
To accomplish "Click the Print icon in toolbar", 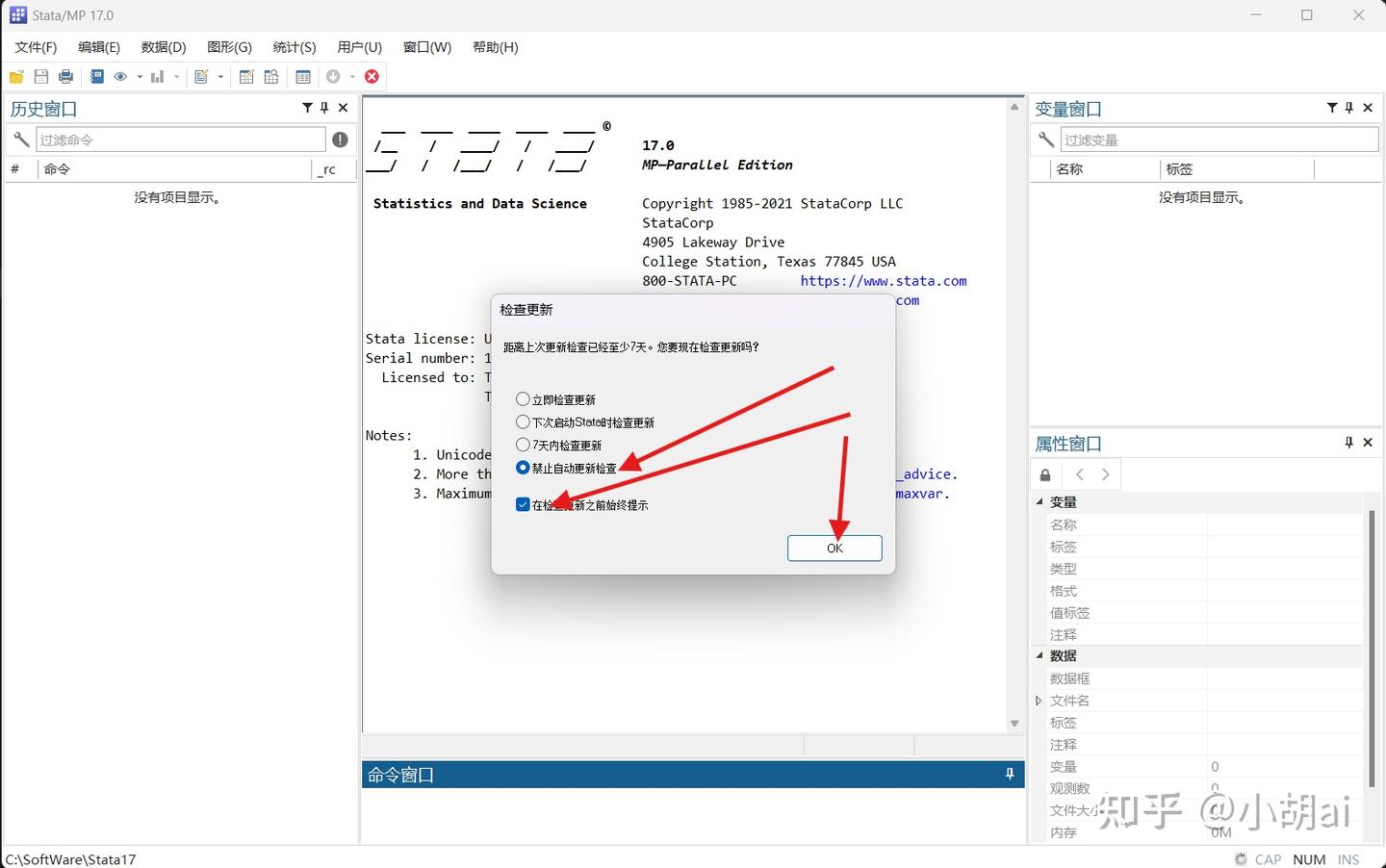I will pyautogui.click(x=66, y=77).
